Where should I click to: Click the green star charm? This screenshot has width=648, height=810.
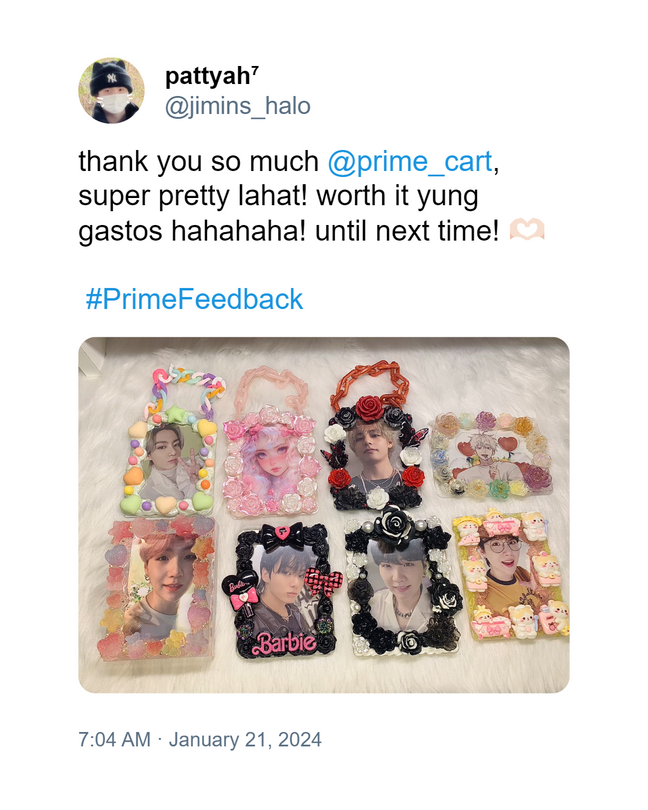click(x=173, y=415)
